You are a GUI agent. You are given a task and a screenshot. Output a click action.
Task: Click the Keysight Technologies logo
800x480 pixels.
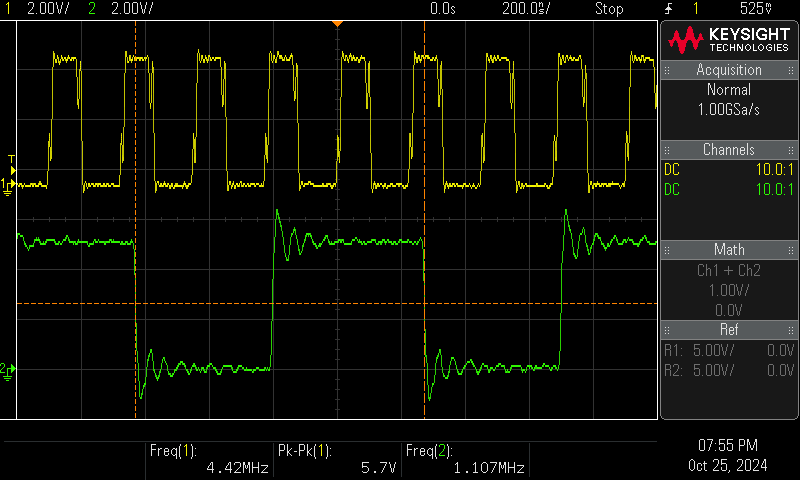point(729,40)
